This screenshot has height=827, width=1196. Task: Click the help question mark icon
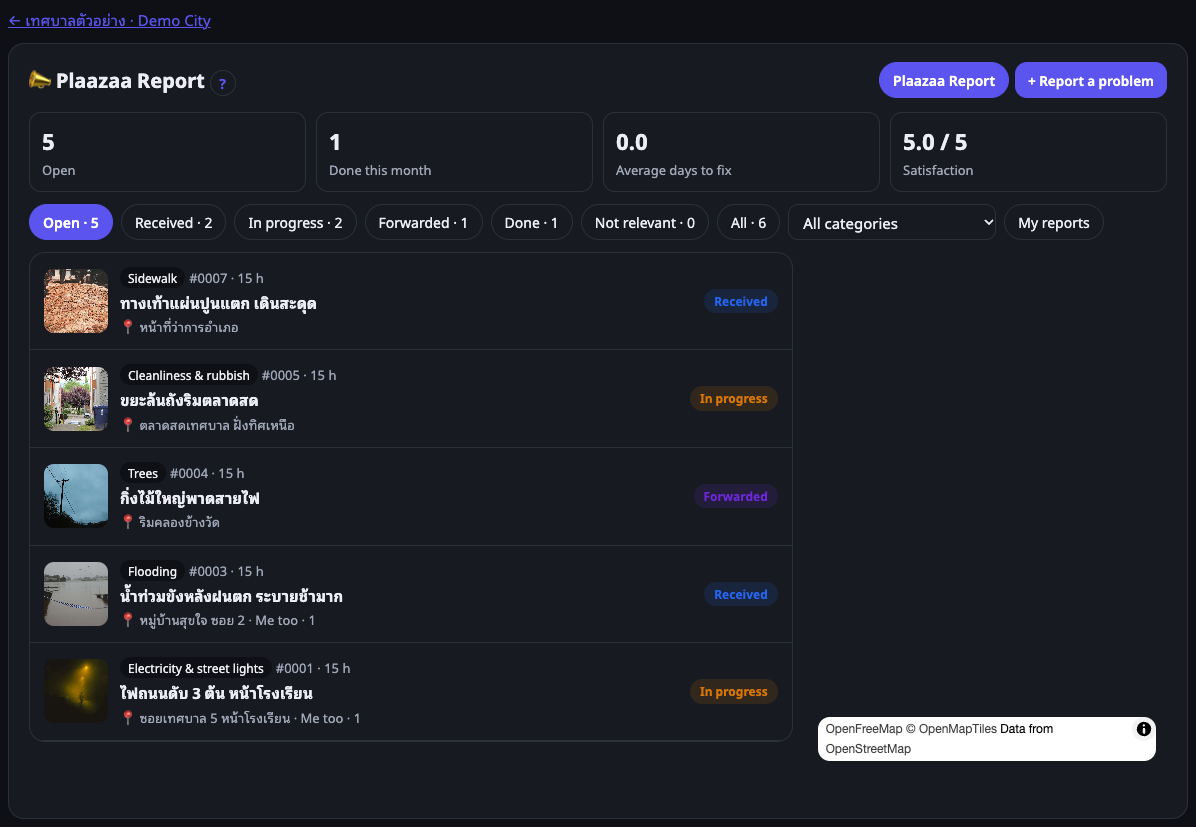(x=223, y=83)
